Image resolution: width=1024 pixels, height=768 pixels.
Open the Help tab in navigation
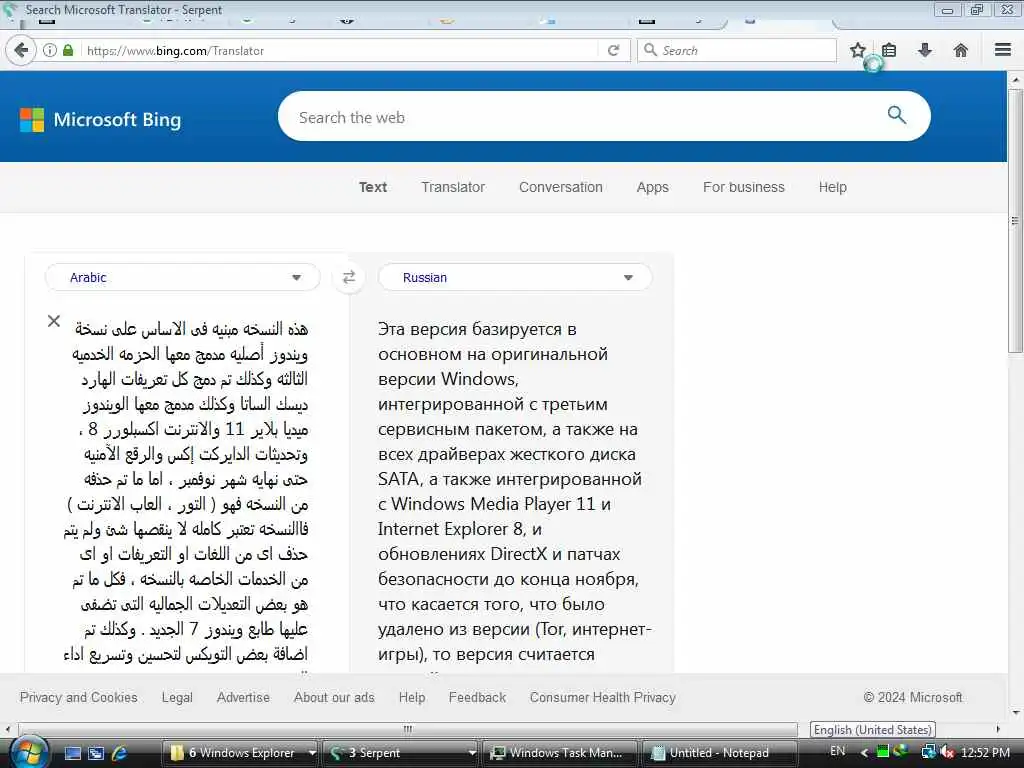click(833, 187)
